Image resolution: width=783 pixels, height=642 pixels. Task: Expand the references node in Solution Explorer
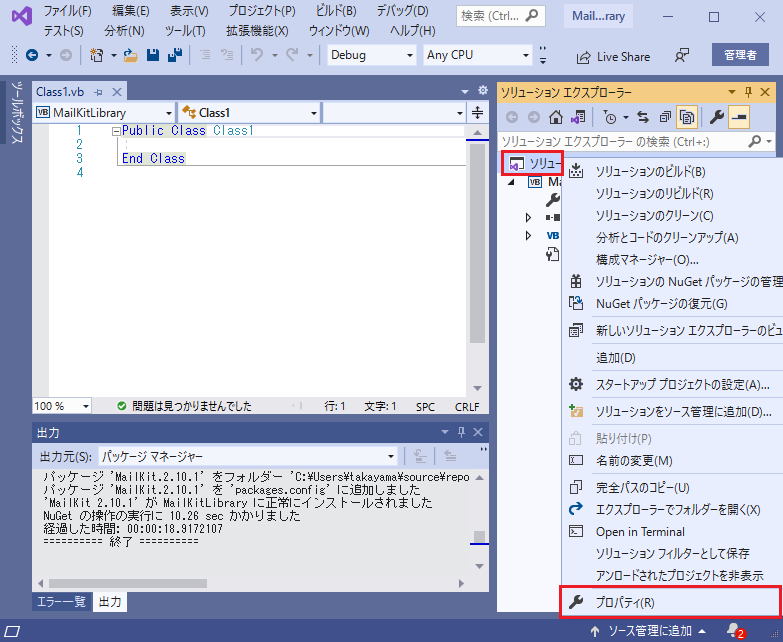coord(528,218)
